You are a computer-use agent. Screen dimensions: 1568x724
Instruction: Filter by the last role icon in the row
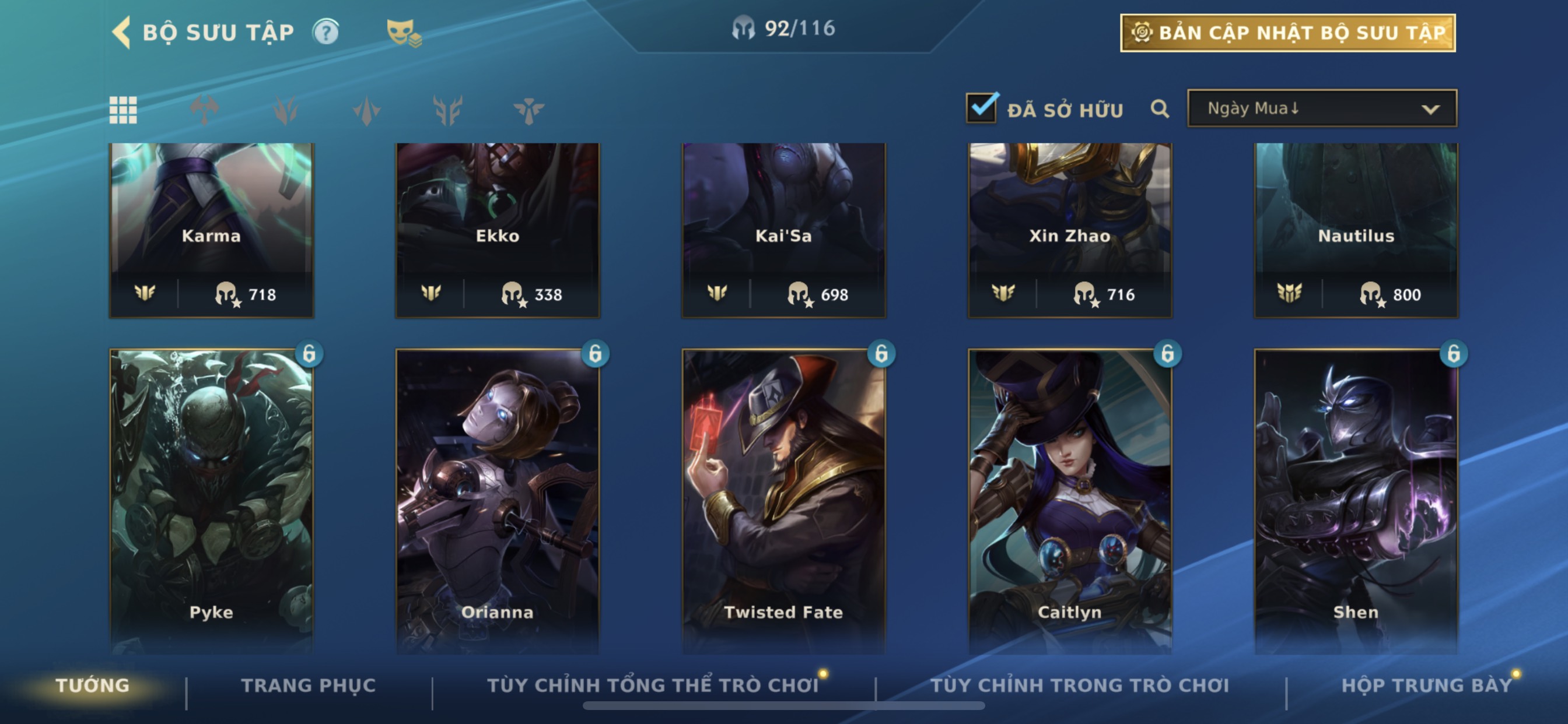(x=528, y=110)
